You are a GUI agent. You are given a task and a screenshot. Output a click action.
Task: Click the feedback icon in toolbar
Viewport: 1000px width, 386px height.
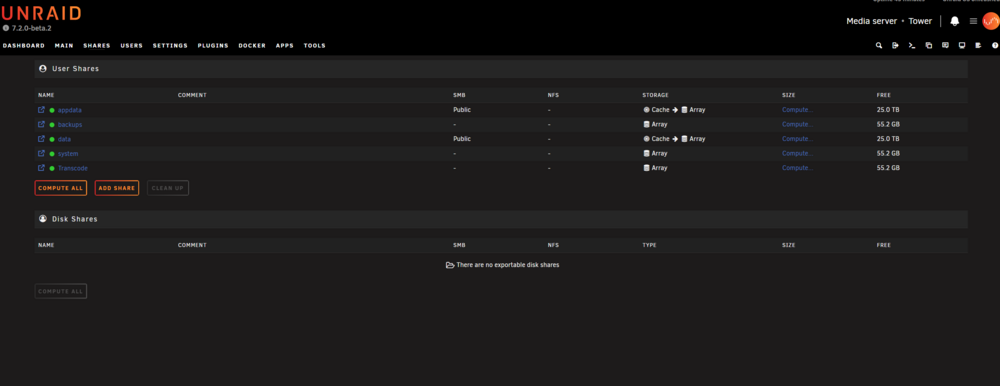tap(945, 45)
